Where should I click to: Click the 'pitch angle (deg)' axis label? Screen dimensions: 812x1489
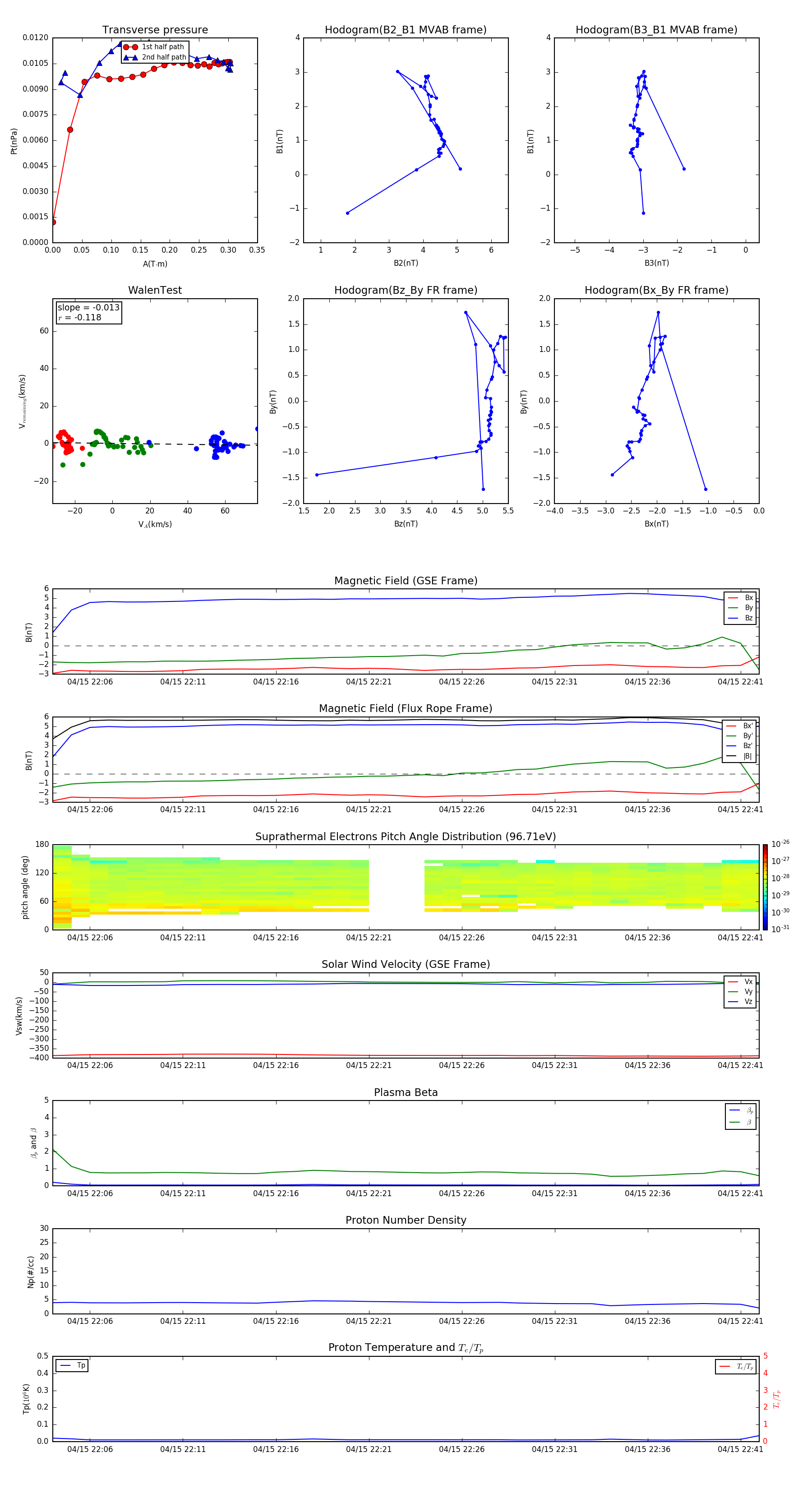tap(25, 887)
